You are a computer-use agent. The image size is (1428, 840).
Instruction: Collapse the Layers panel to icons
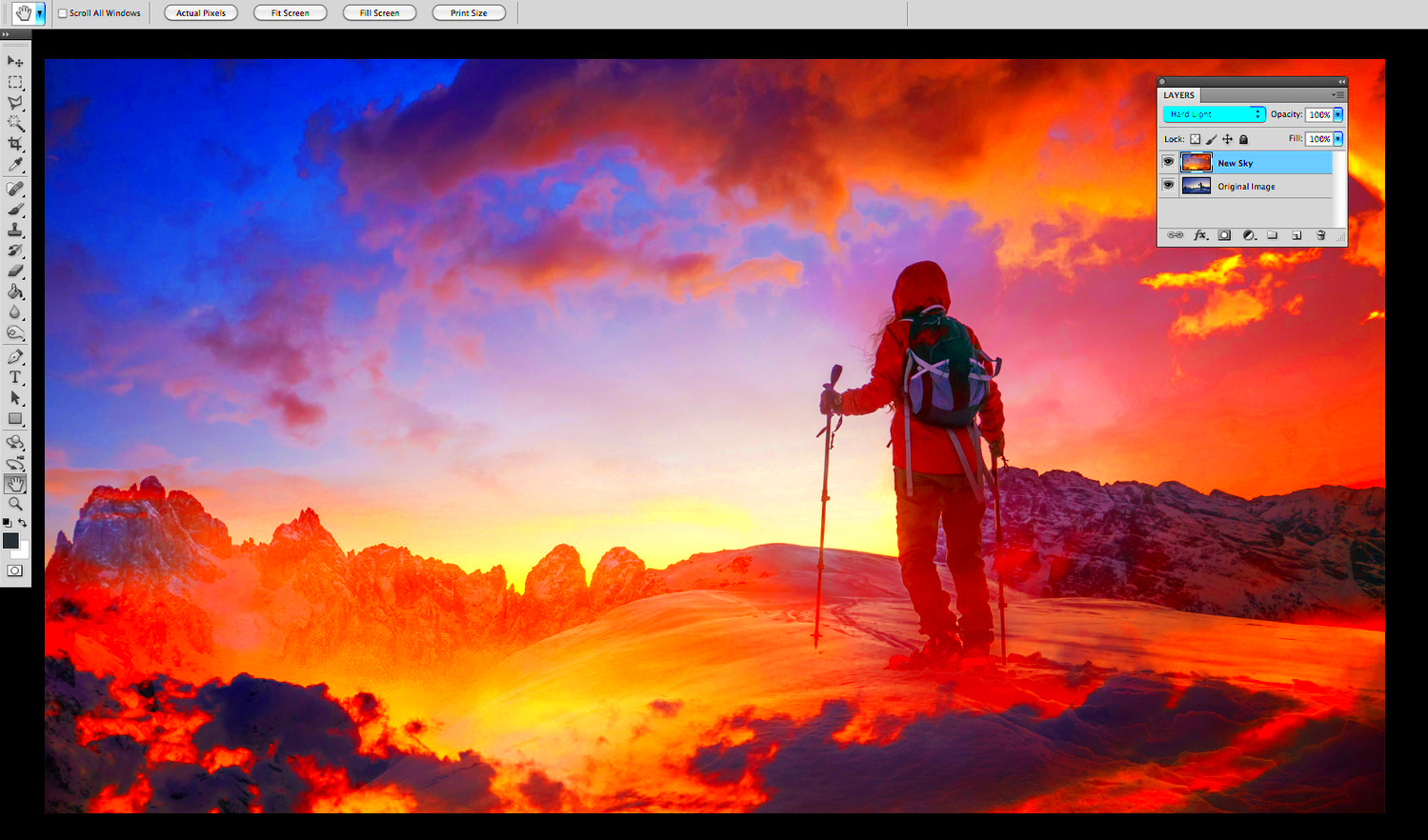1341,82
